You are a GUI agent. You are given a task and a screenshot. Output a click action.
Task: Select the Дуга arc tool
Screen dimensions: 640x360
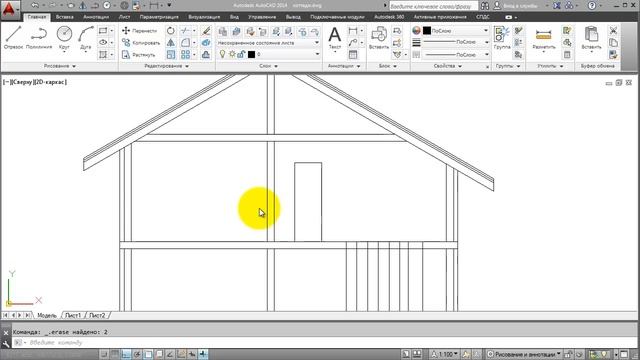coord(86,38)
